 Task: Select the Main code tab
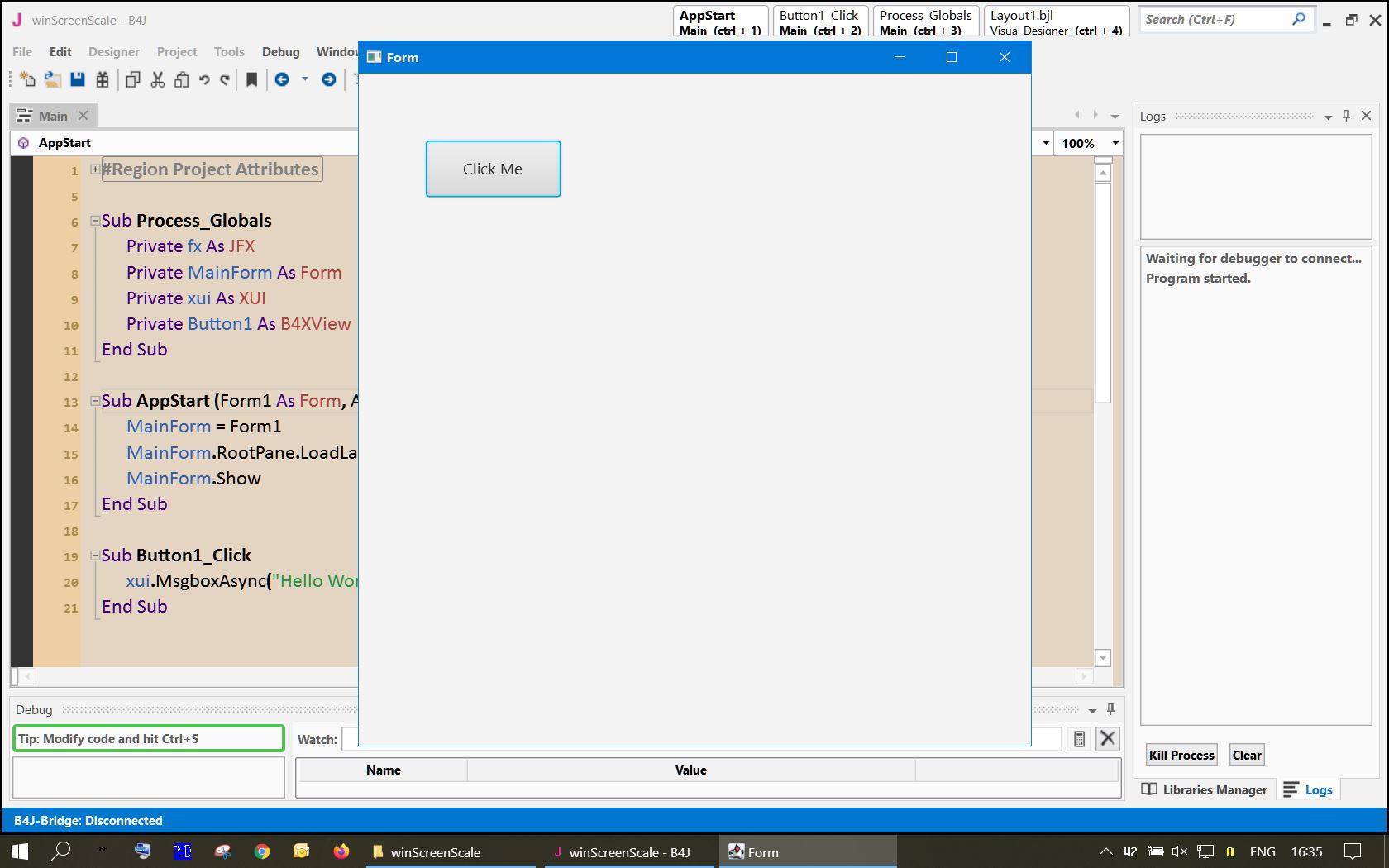point(53,116)
